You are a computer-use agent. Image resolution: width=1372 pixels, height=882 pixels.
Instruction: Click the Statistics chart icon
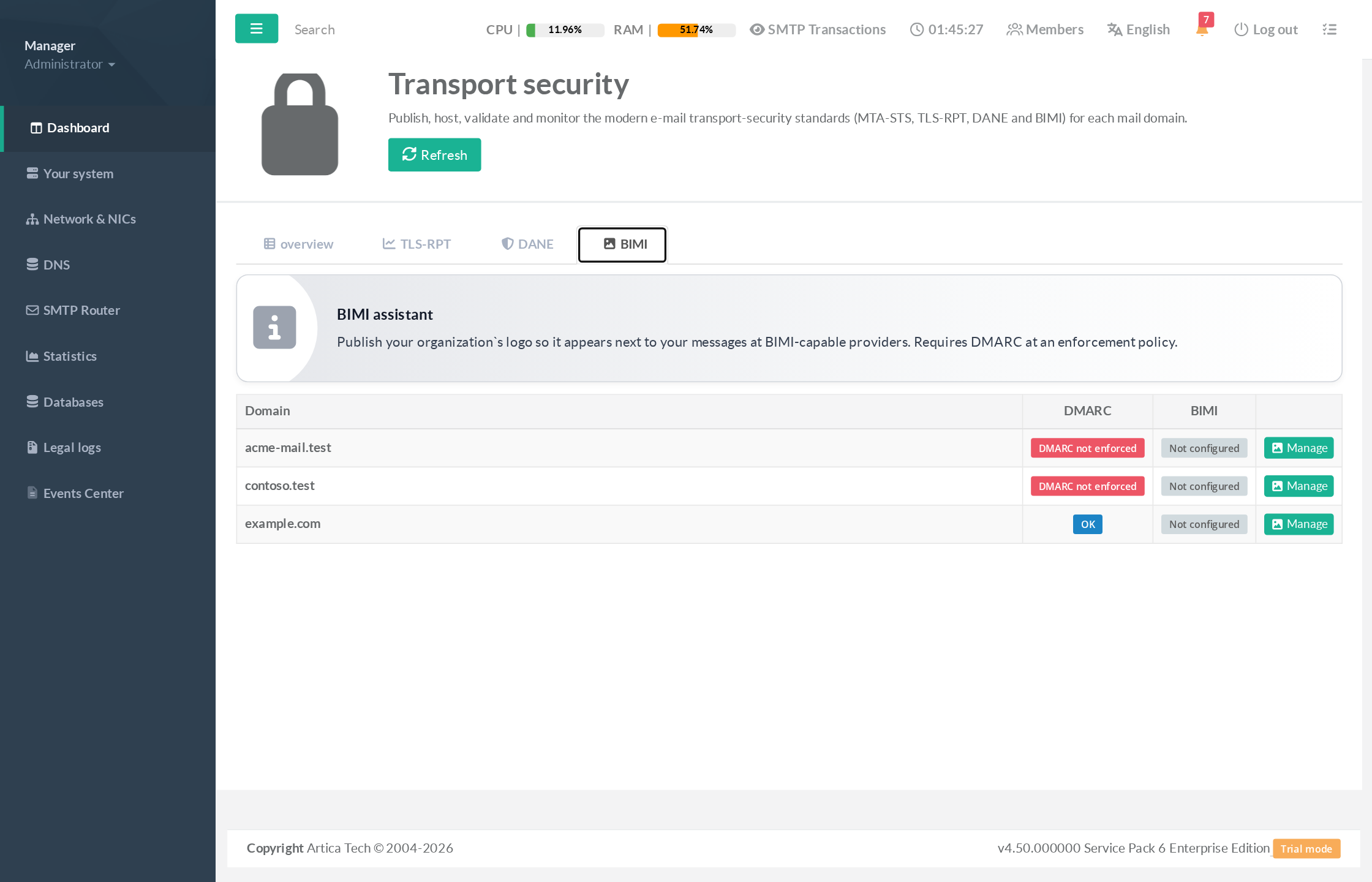tap(32, 356)
